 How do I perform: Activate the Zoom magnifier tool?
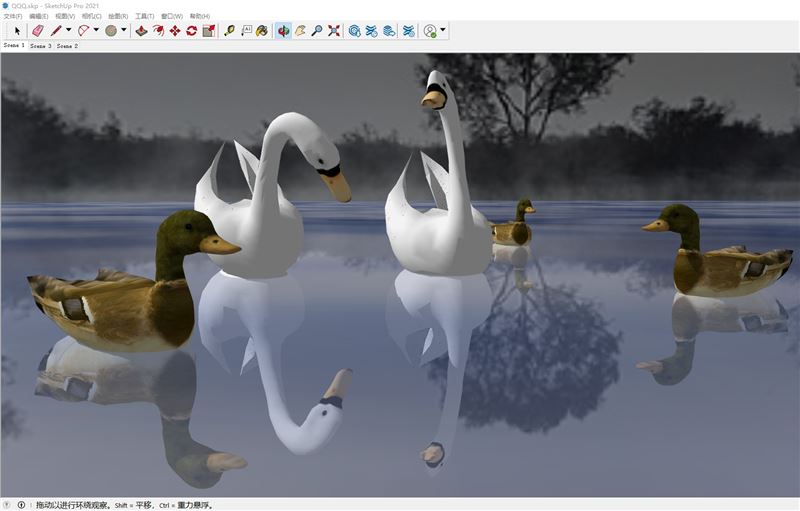click(317, 31)
